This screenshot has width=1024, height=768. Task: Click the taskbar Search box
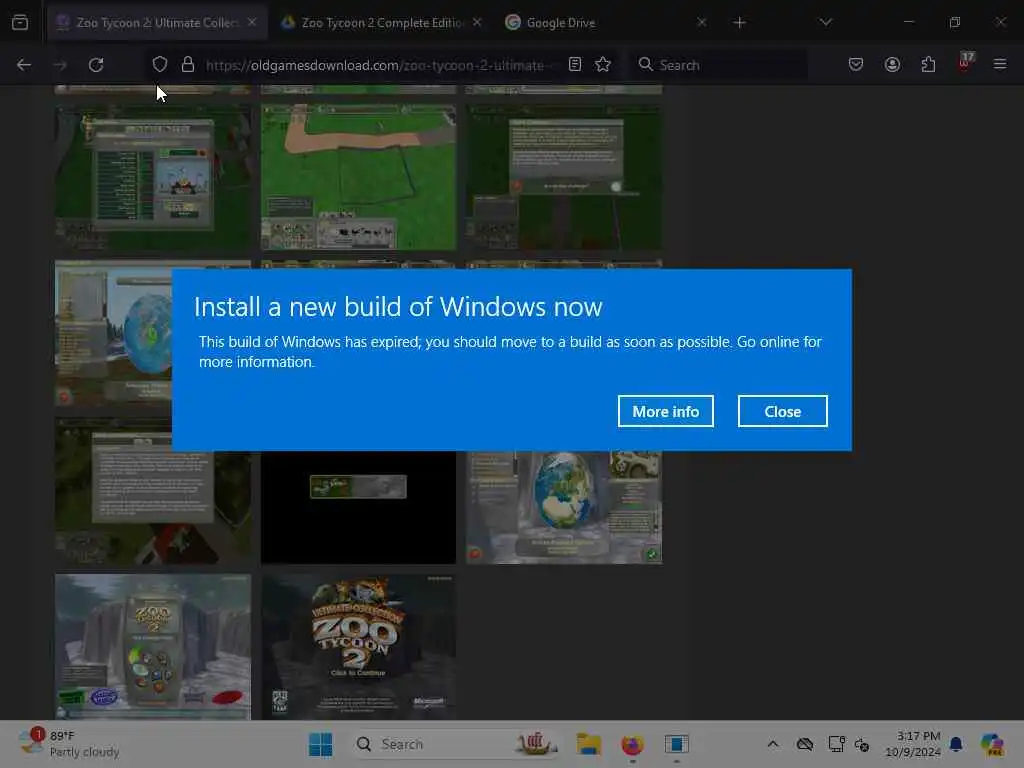(457, 744)
